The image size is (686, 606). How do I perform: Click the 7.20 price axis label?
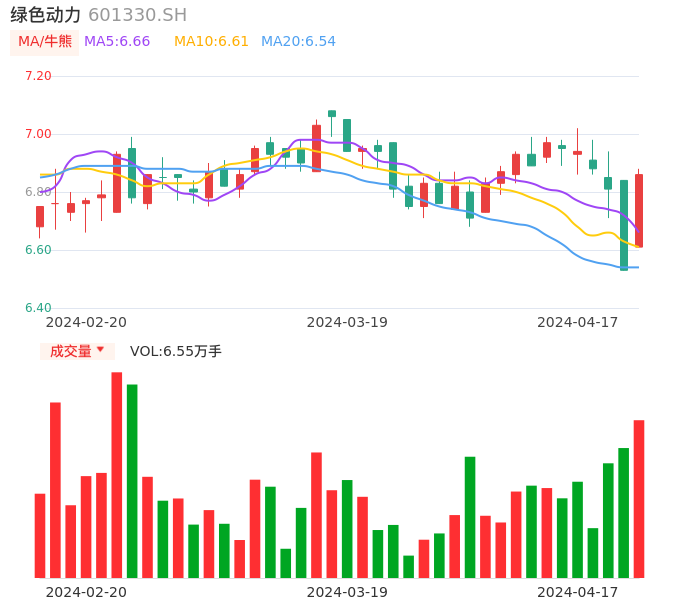38,76
